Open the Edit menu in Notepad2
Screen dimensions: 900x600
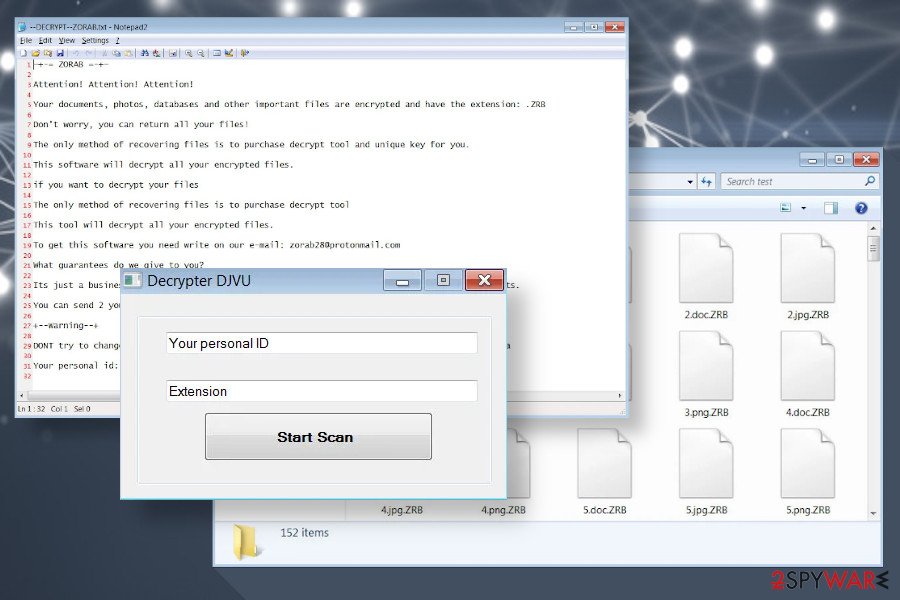(45, 40)
